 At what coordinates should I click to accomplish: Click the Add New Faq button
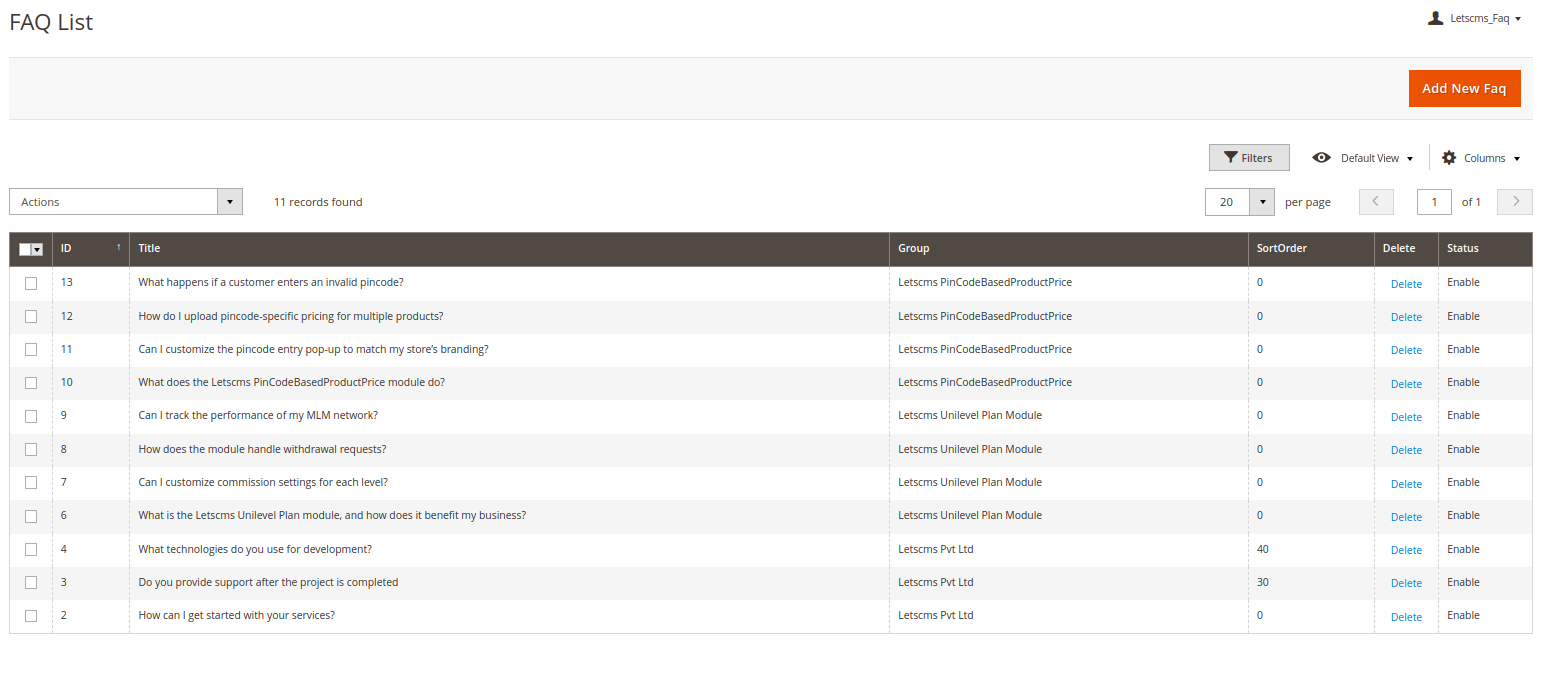[1464, 88]
